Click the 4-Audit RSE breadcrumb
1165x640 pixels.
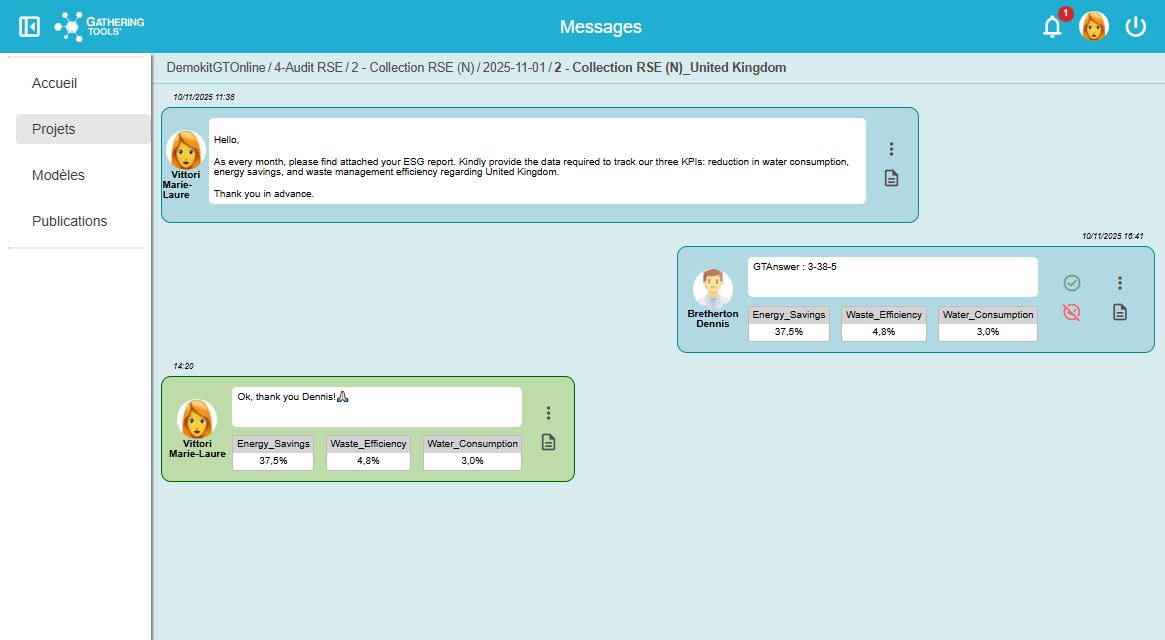coord(308,68)
